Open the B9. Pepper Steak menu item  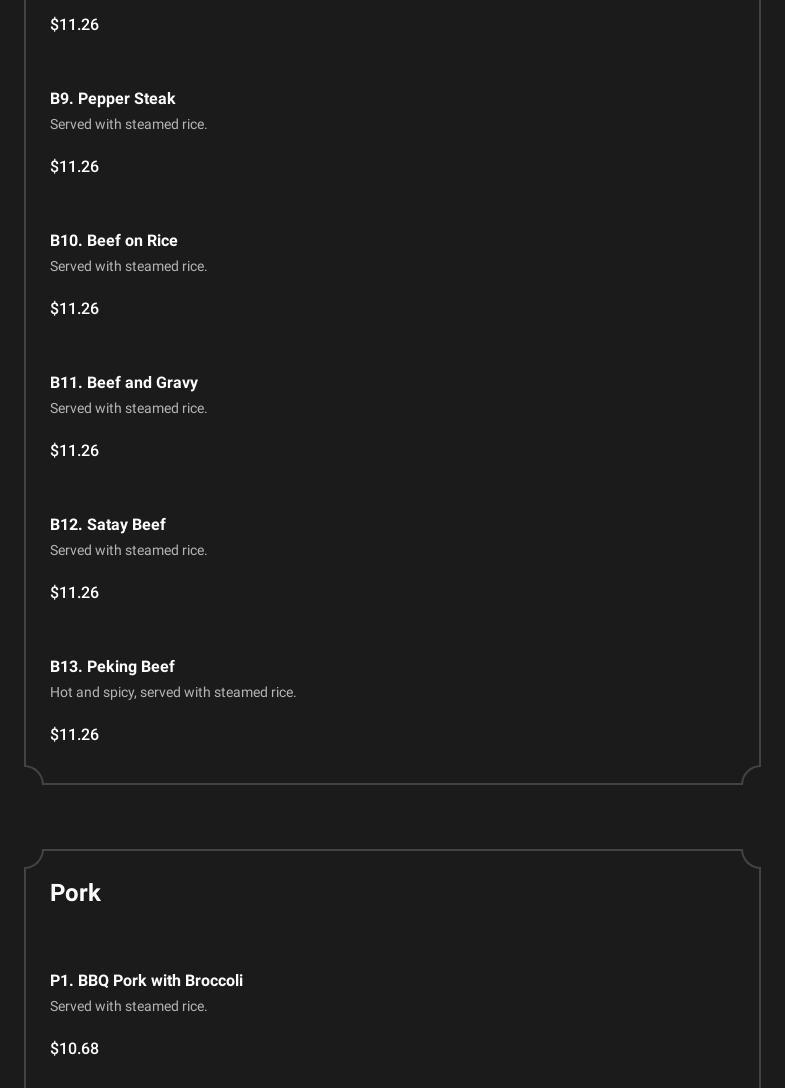point(113,98)
